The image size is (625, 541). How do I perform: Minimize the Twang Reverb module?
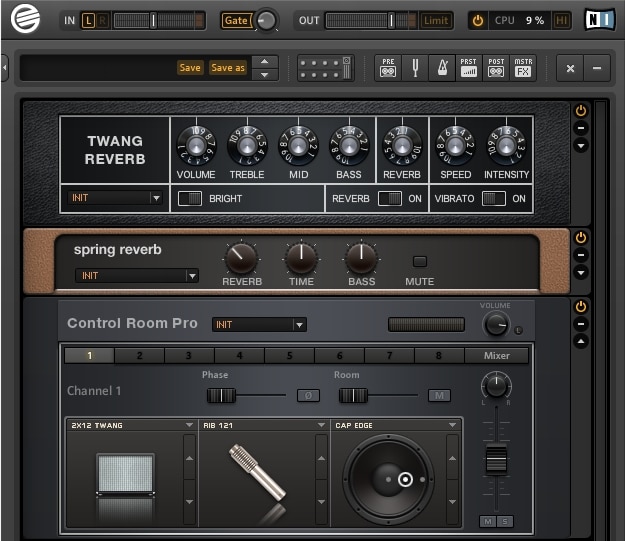581,128
